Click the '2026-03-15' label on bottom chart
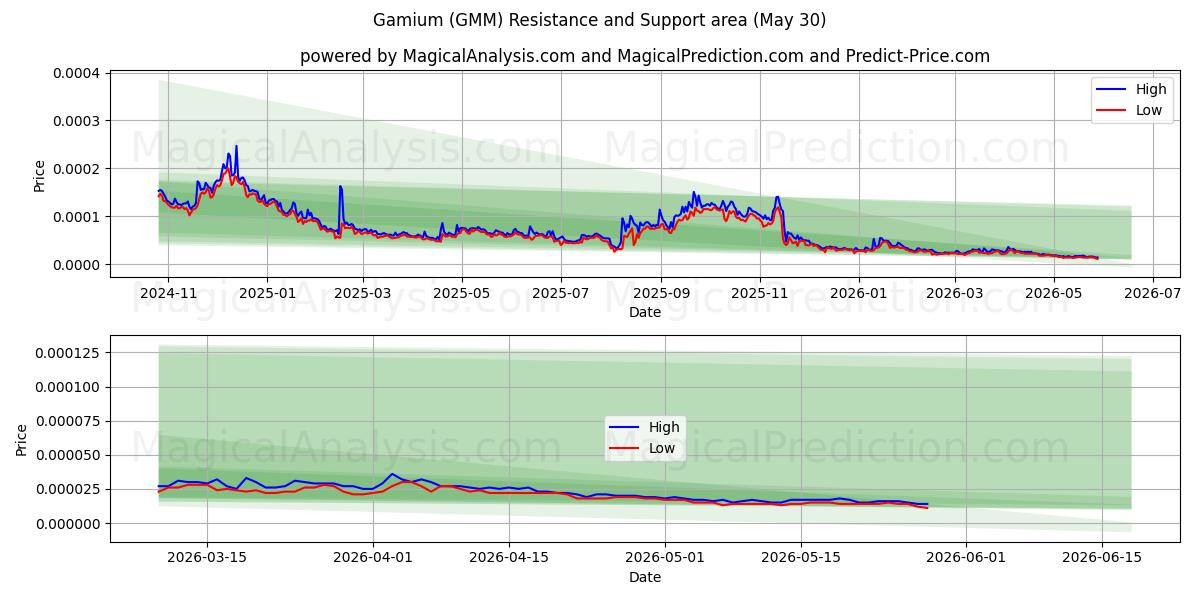Screen dimensions: 1200x600 pyautogui.click(x=207, y=558)
